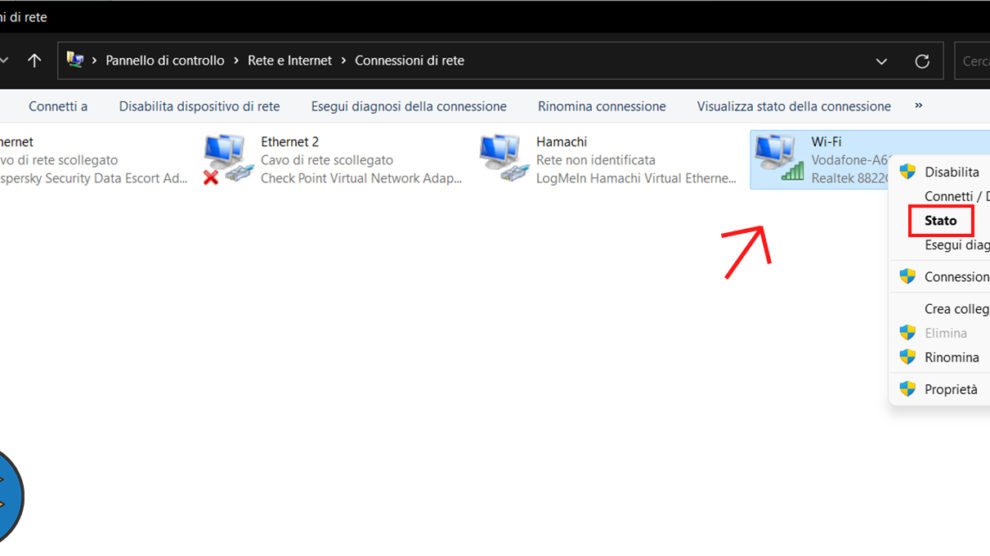
Task: Select the Wi-Fi adapter icon
Action: [x=779, y=158]
